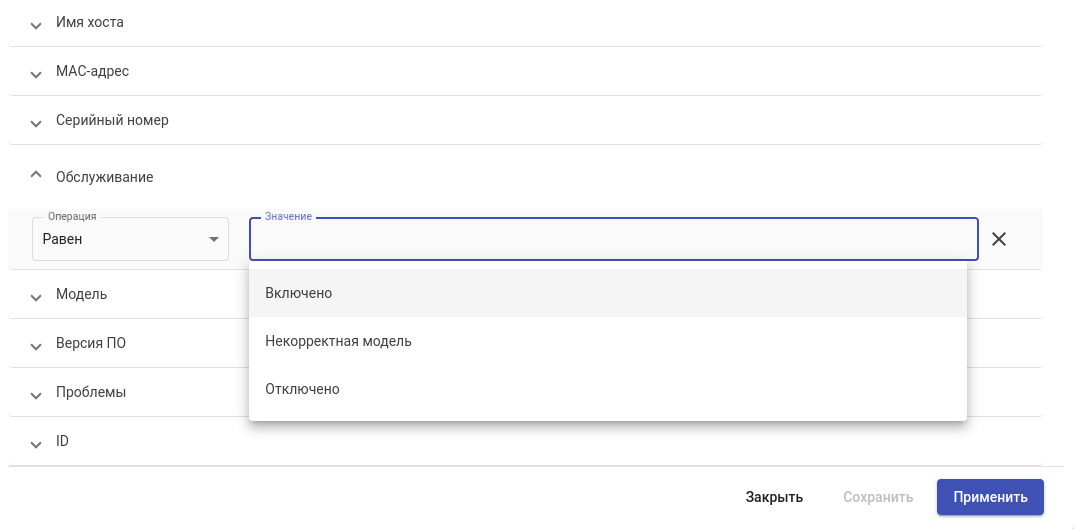Image resolution: width=1074 pixels, height=529 pixels.
Task: Click the Значение input field
Action: 613,240
